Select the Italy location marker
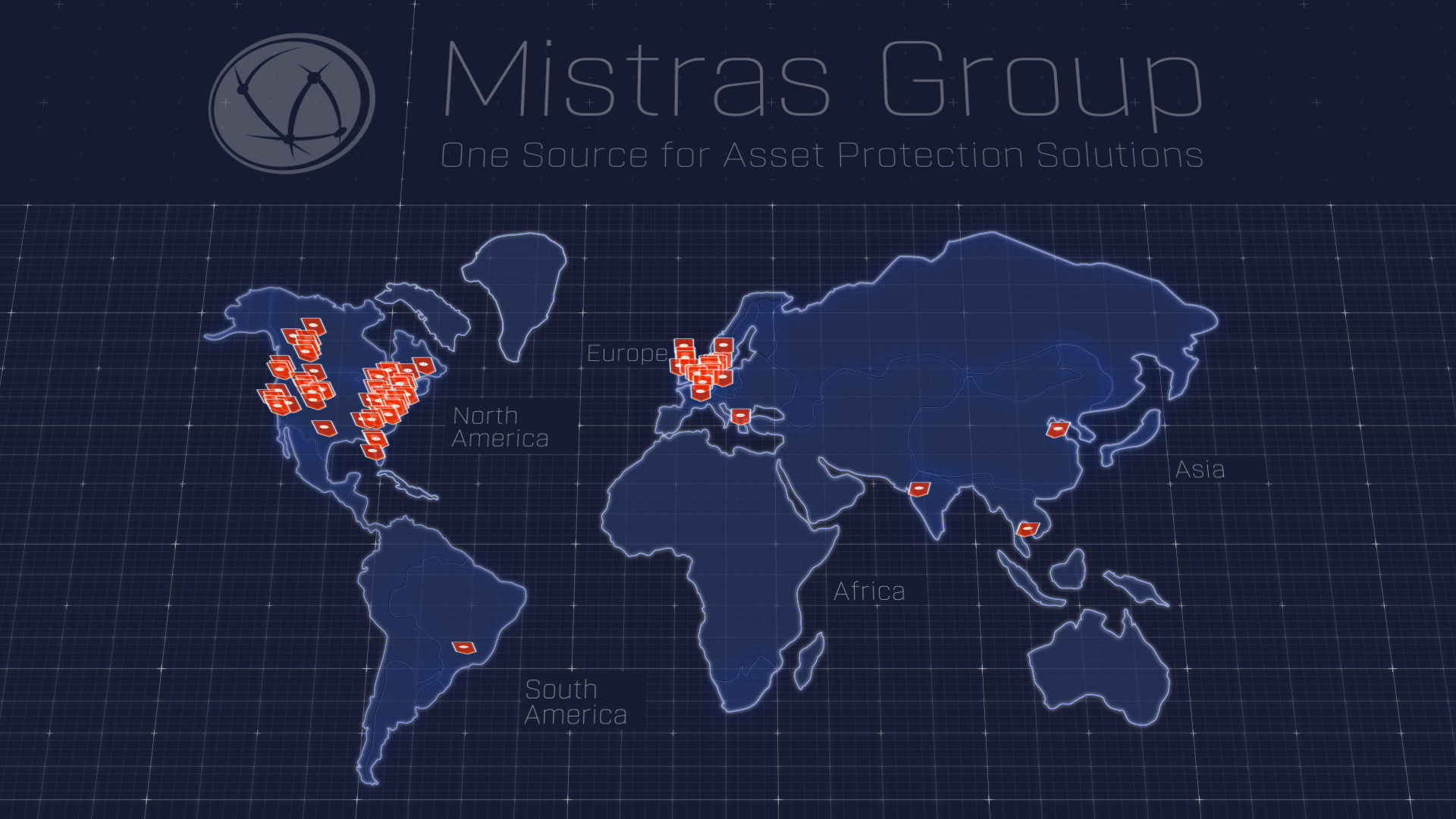 click(740, 416)
